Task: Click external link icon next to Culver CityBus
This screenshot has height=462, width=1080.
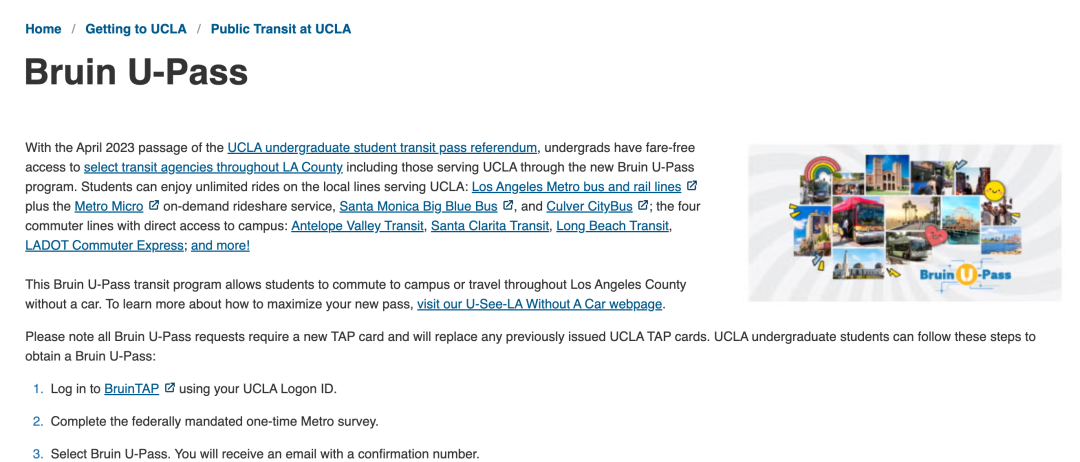Action: coord(643,206)
